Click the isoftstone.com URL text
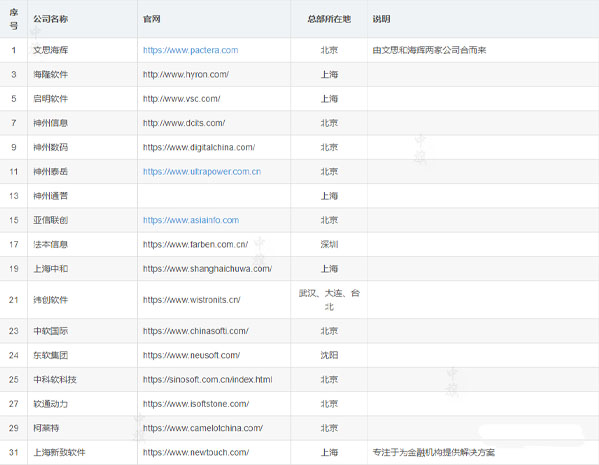 click(196, 404)
